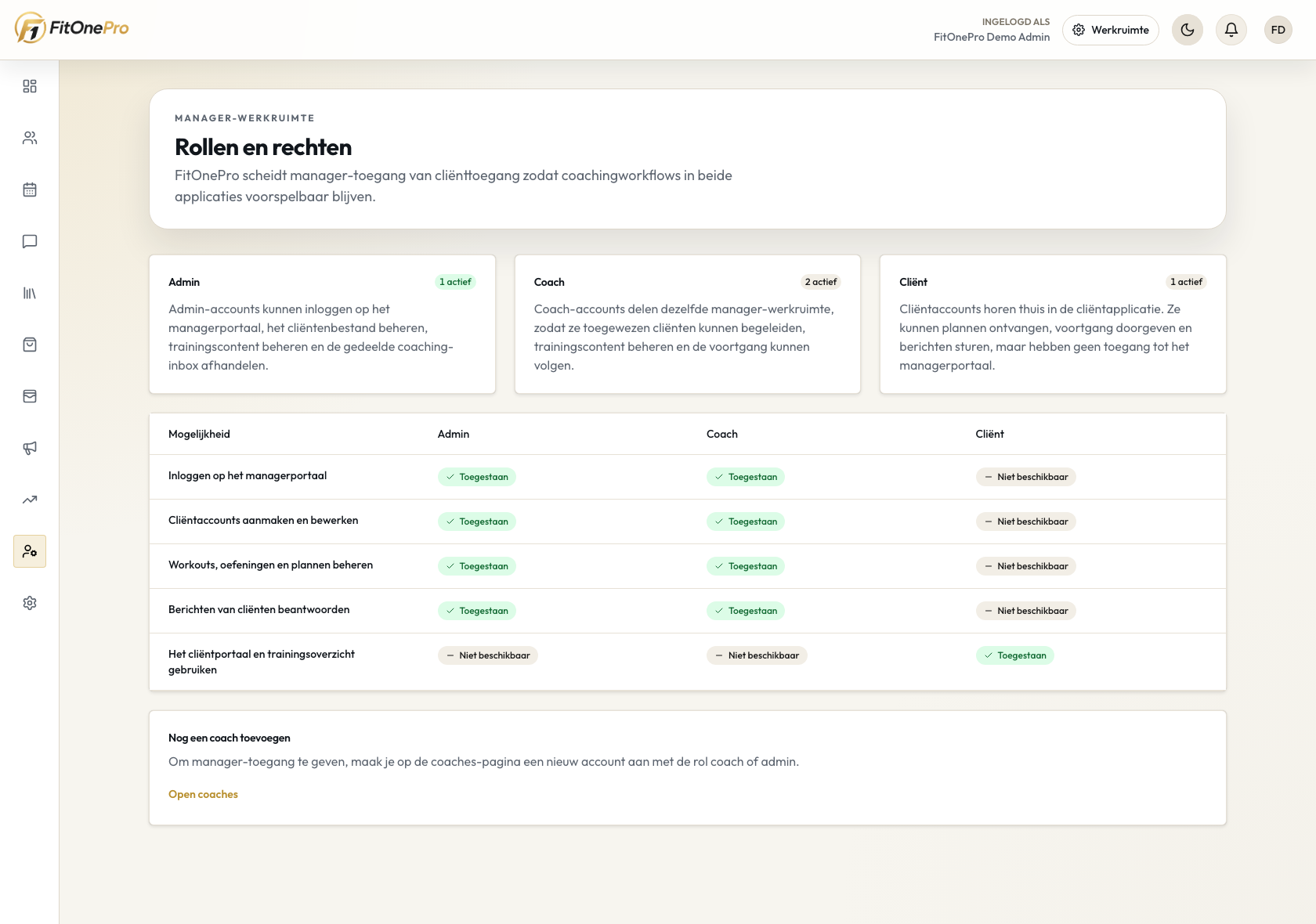Click 'Het cliëntportaal en trainingsoverzicht gebruiken' label

pyautogui.click(x=262, y=662)
